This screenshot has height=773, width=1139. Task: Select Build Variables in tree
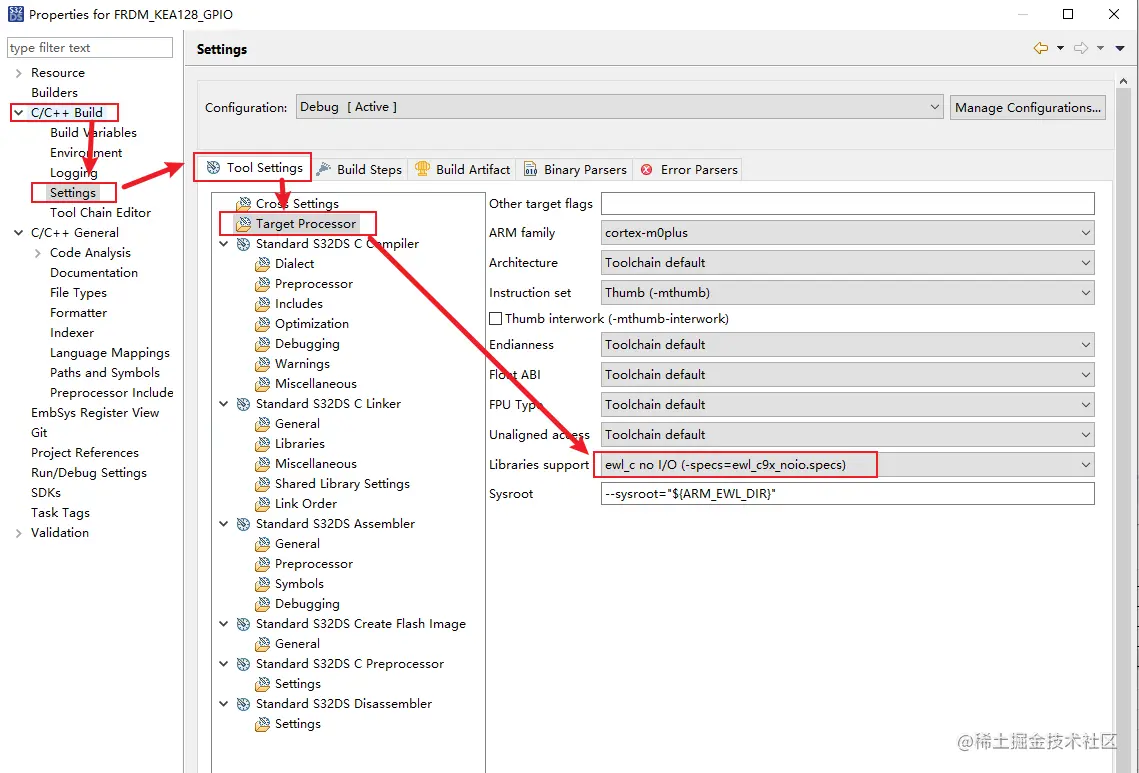click(x=93, y=133)
